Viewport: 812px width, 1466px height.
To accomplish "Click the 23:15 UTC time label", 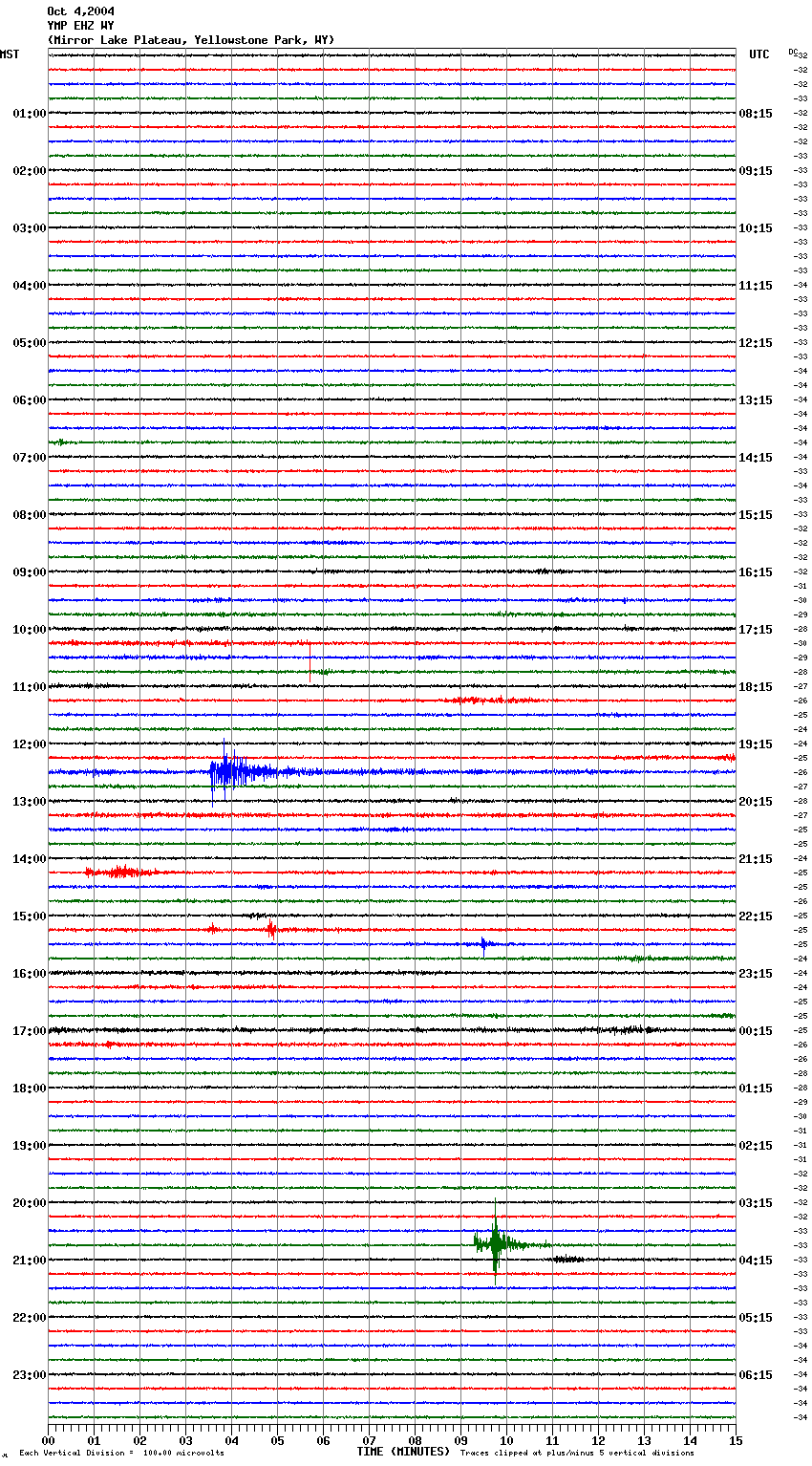I will (756, 974).
